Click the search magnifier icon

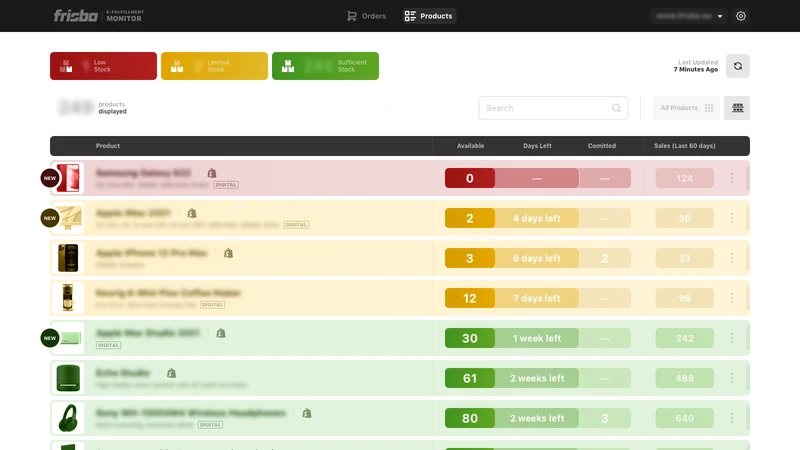click(x=616, y=108)
